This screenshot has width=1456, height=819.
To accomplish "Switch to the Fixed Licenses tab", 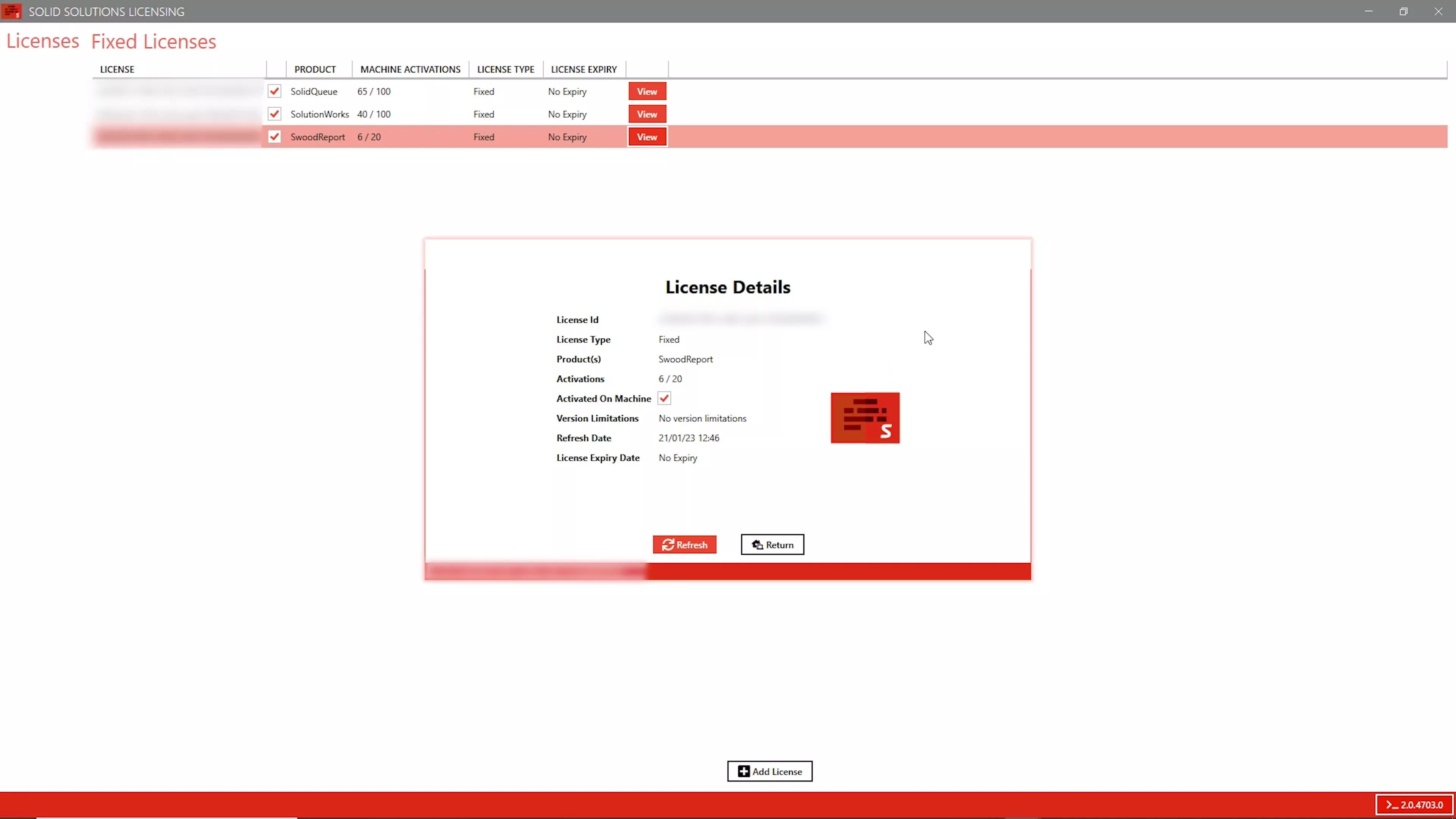I will 153,40.
